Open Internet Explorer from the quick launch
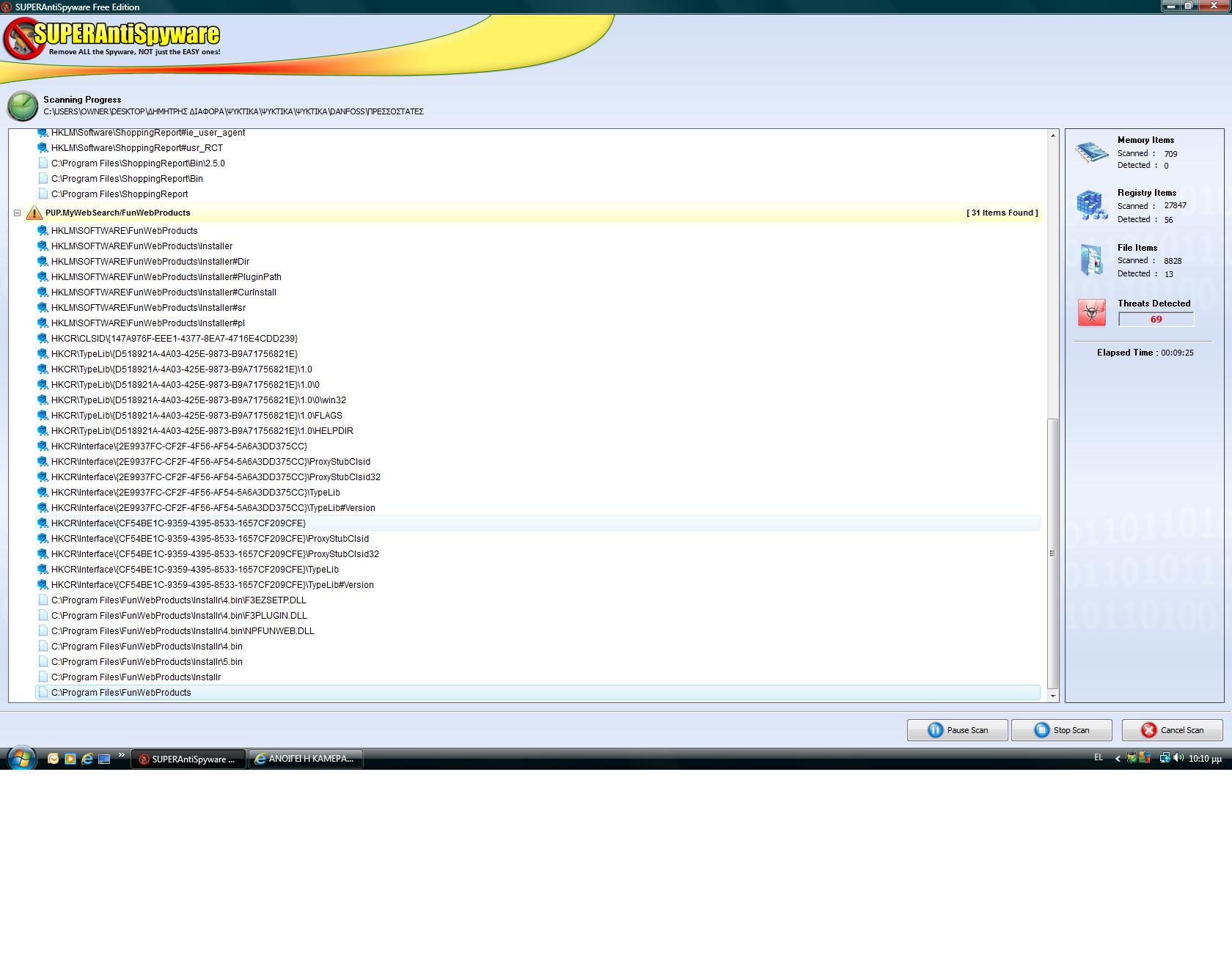 [x=87, y=759]
